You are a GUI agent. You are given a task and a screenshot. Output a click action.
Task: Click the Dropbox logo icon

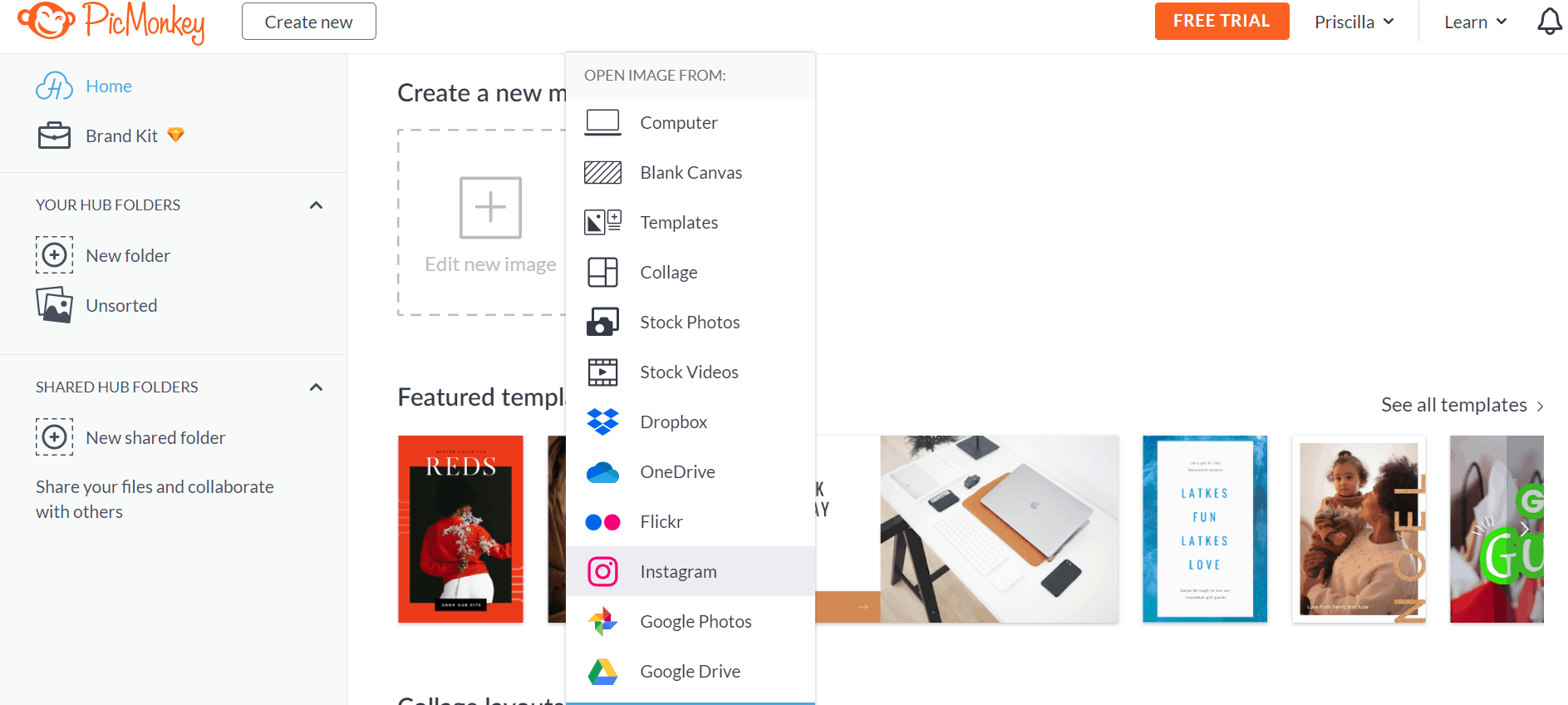click(602, 422)
